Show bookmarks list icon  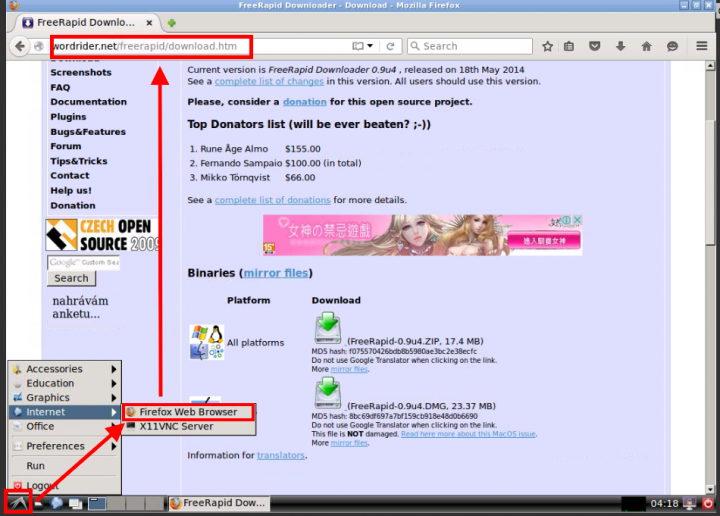click(x=569, y=46)
